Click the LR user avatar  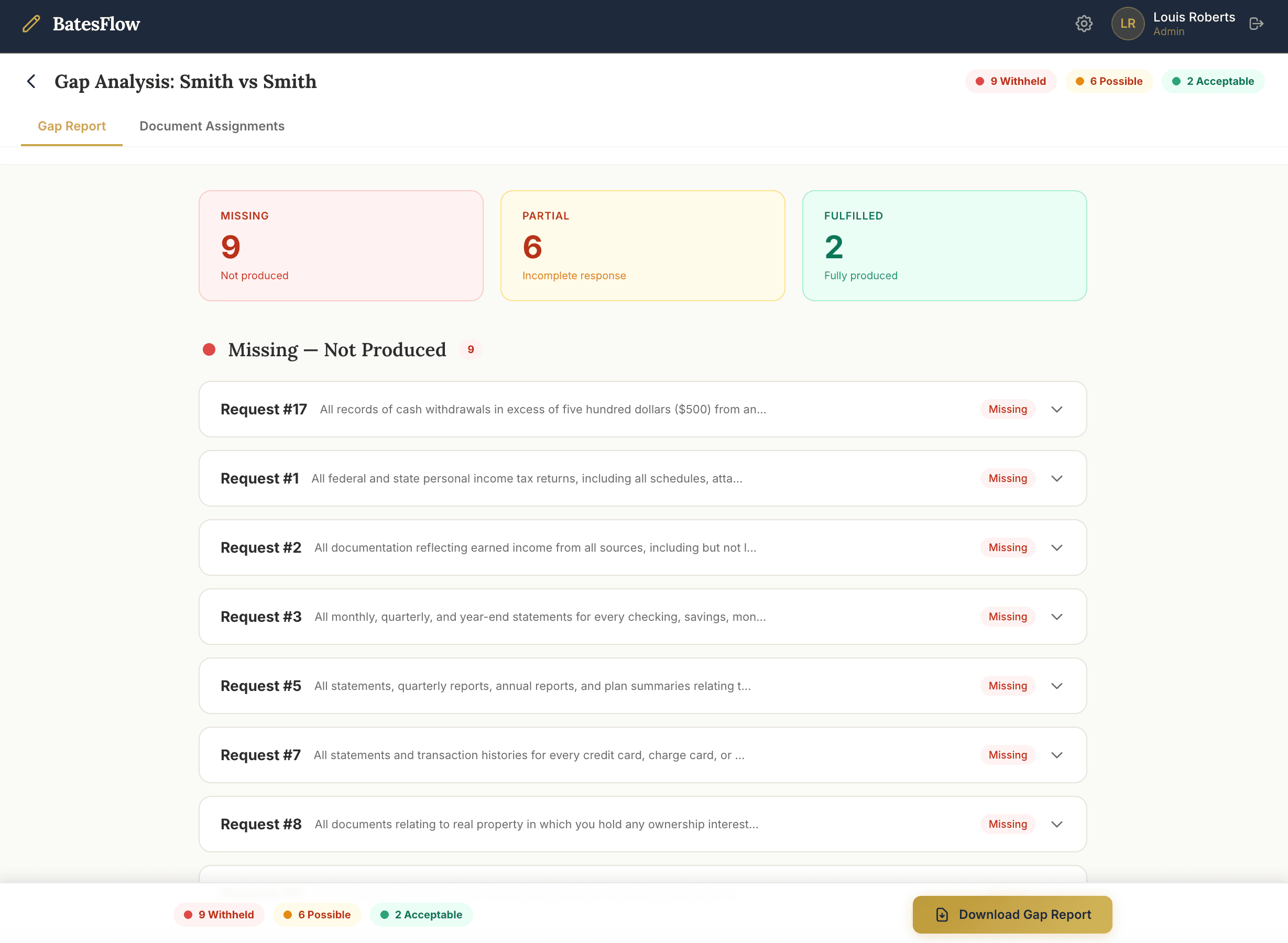(1127, 24)
